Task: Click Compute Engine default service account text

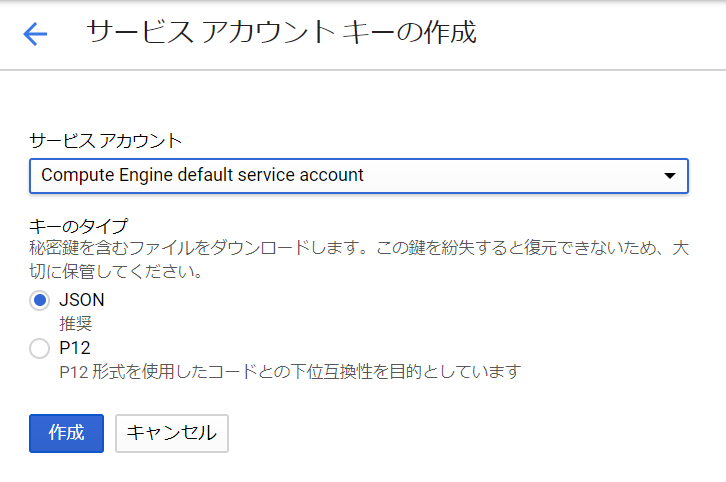Action: pos(202,175)
